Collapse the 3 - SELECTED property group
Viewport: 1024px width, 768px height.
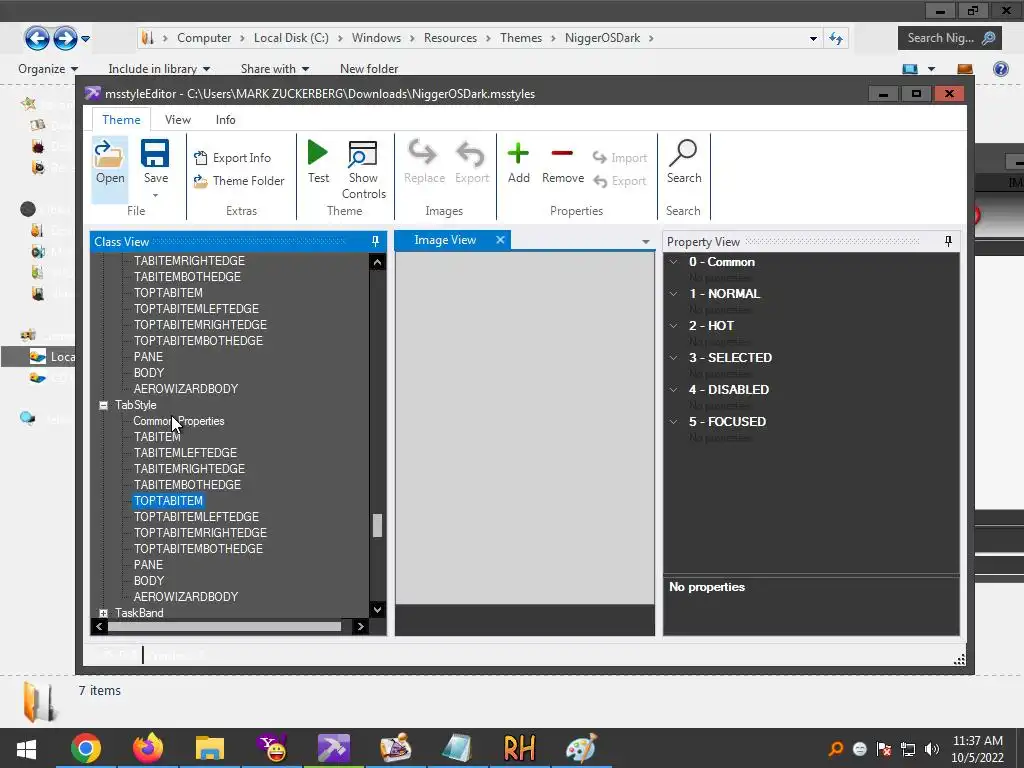(x=673, y=358)
